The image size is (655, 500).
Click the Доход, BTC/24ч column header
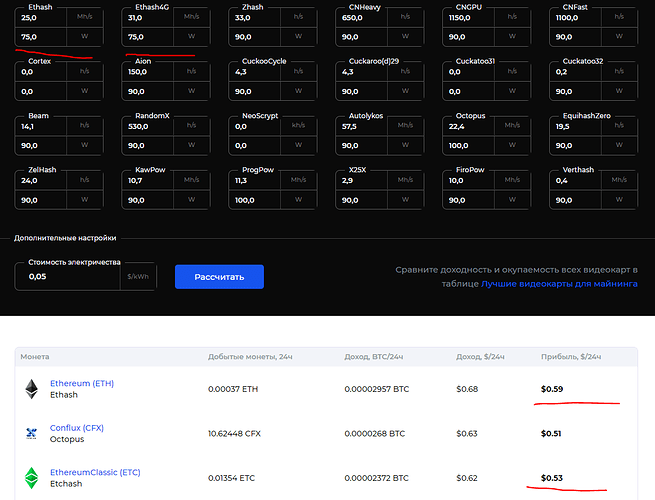coord(374,357)
